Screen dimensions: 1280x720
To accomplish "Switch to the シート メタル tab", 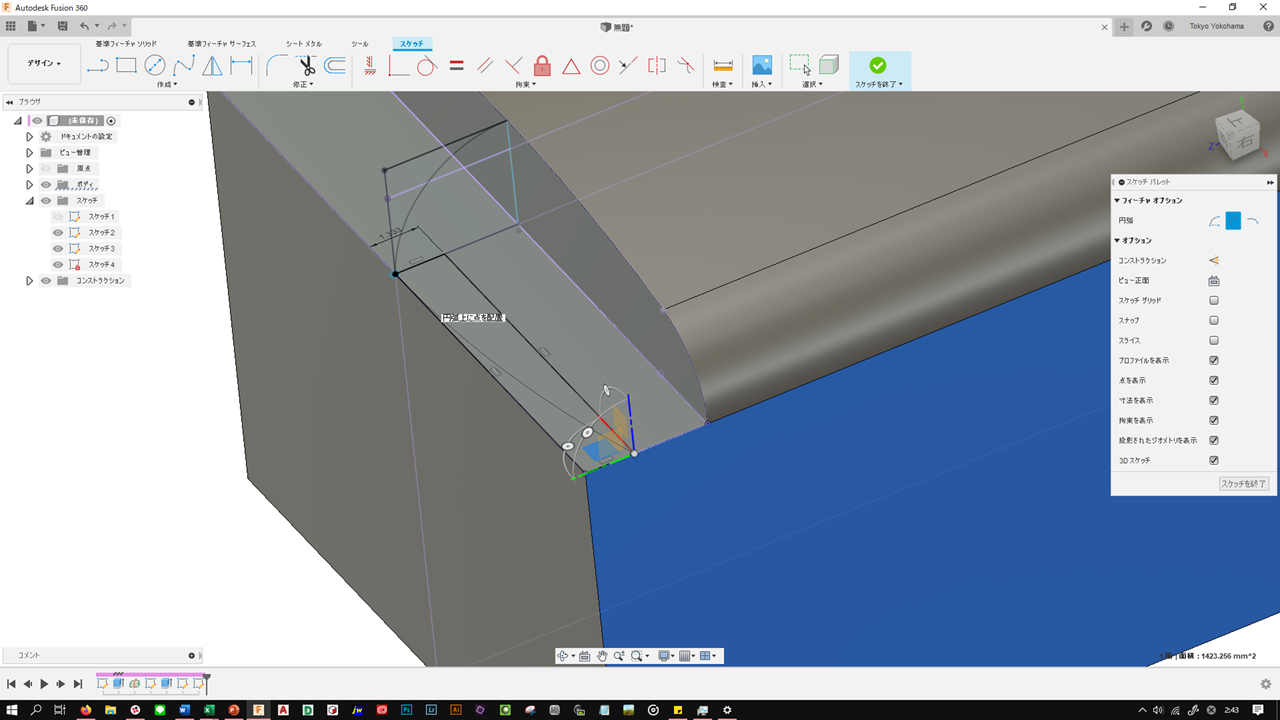I will point(304,44).
